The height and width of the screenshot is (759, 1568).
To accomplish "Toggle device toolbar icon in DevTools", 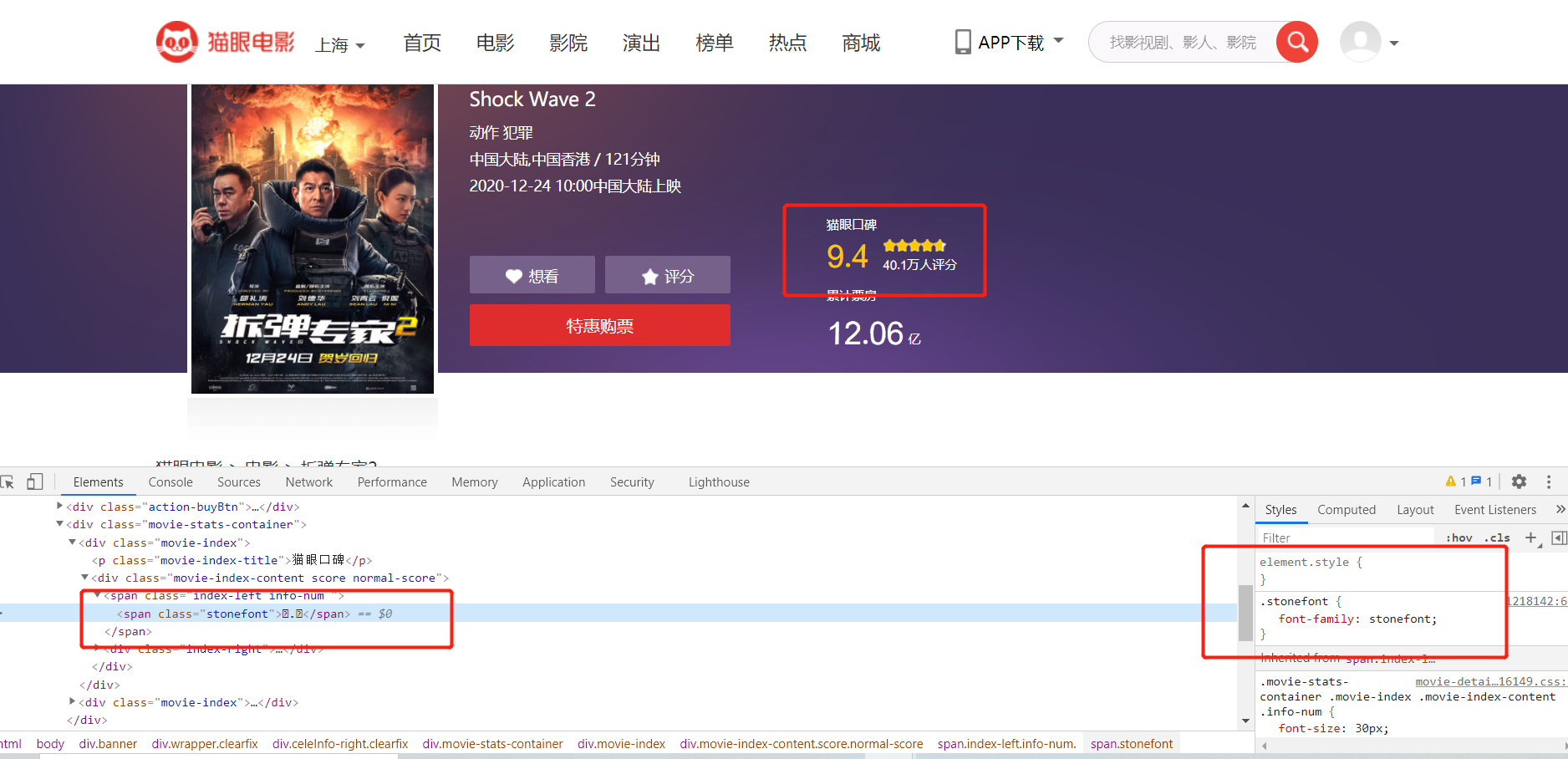I will 34,481.
